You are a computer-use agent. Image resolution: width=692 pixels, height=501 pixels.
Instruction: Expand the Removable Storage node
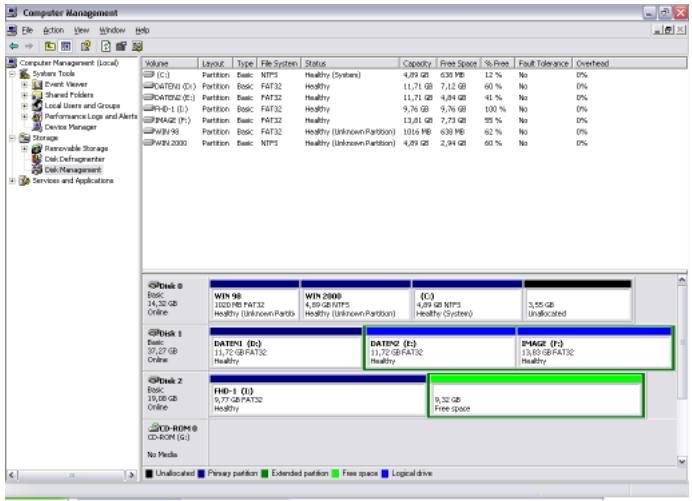pyautogui.click(x=25, y=148)
